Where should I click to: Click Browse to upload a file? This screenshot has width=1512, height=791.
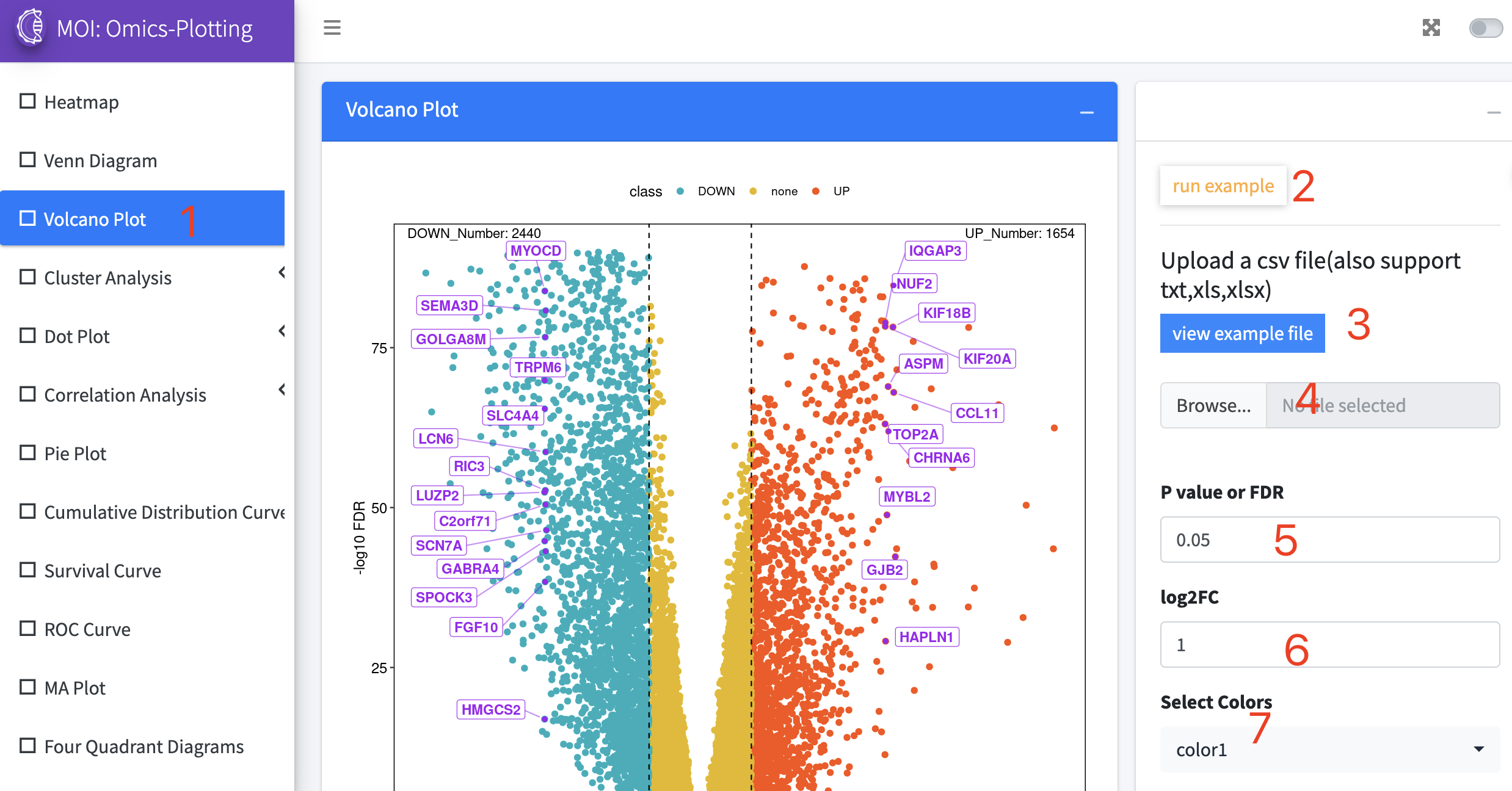click(1214, 405)
